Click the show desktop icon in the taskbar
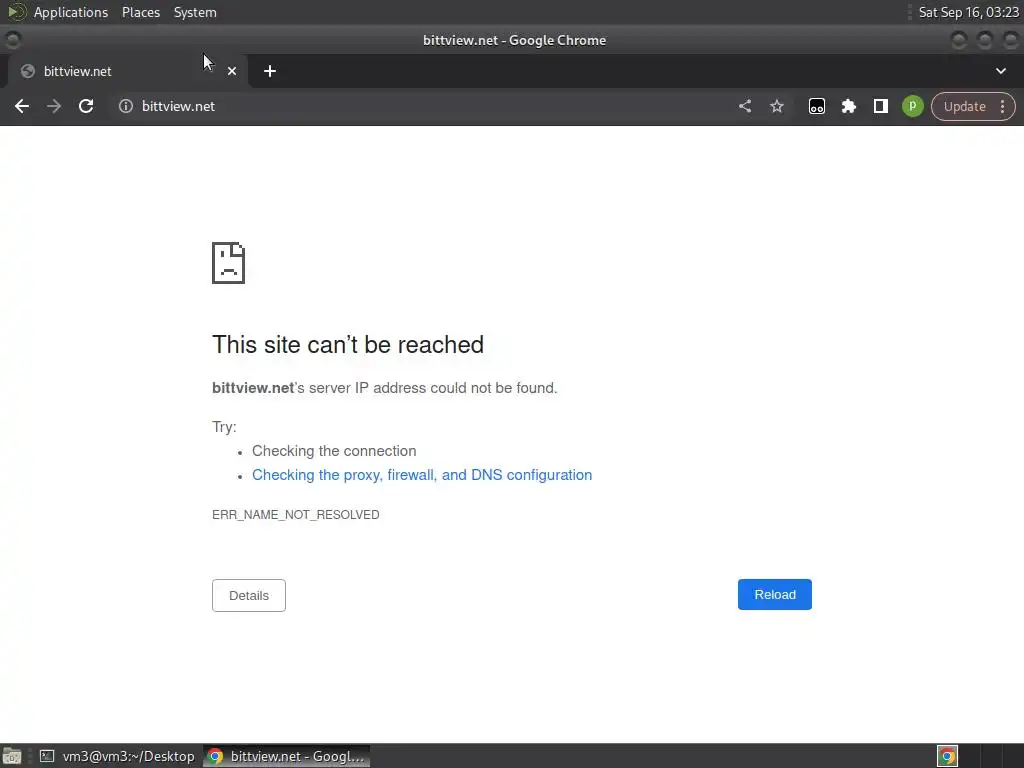 point(12,756)
